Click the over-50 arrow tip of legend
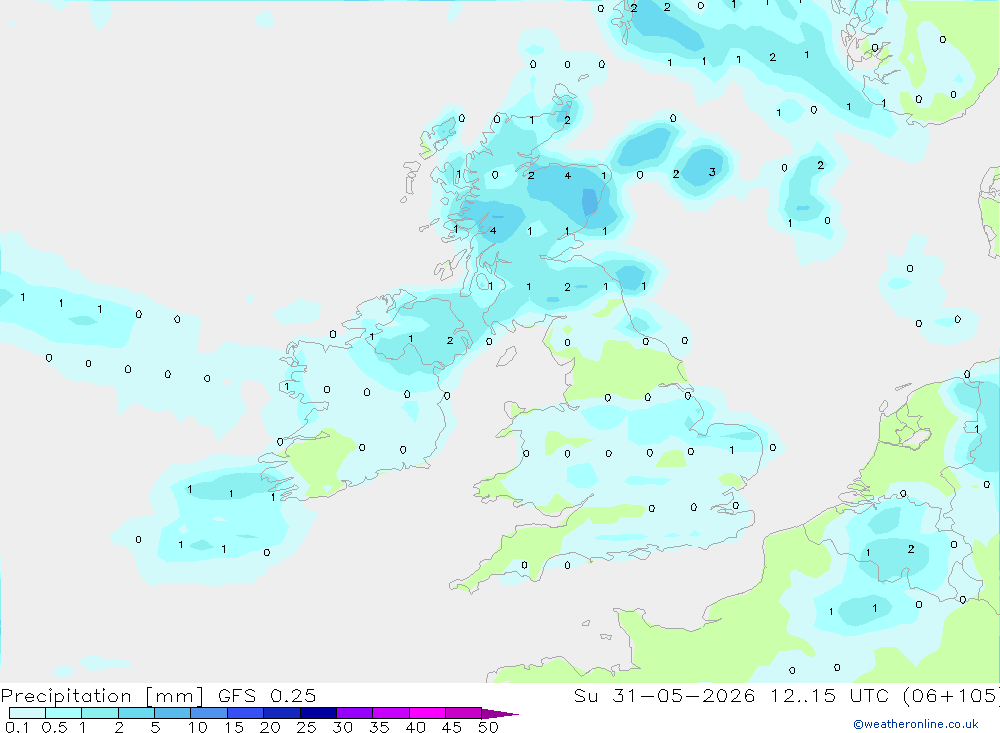Screen dimensions: 1000x733 pos(500,714)
